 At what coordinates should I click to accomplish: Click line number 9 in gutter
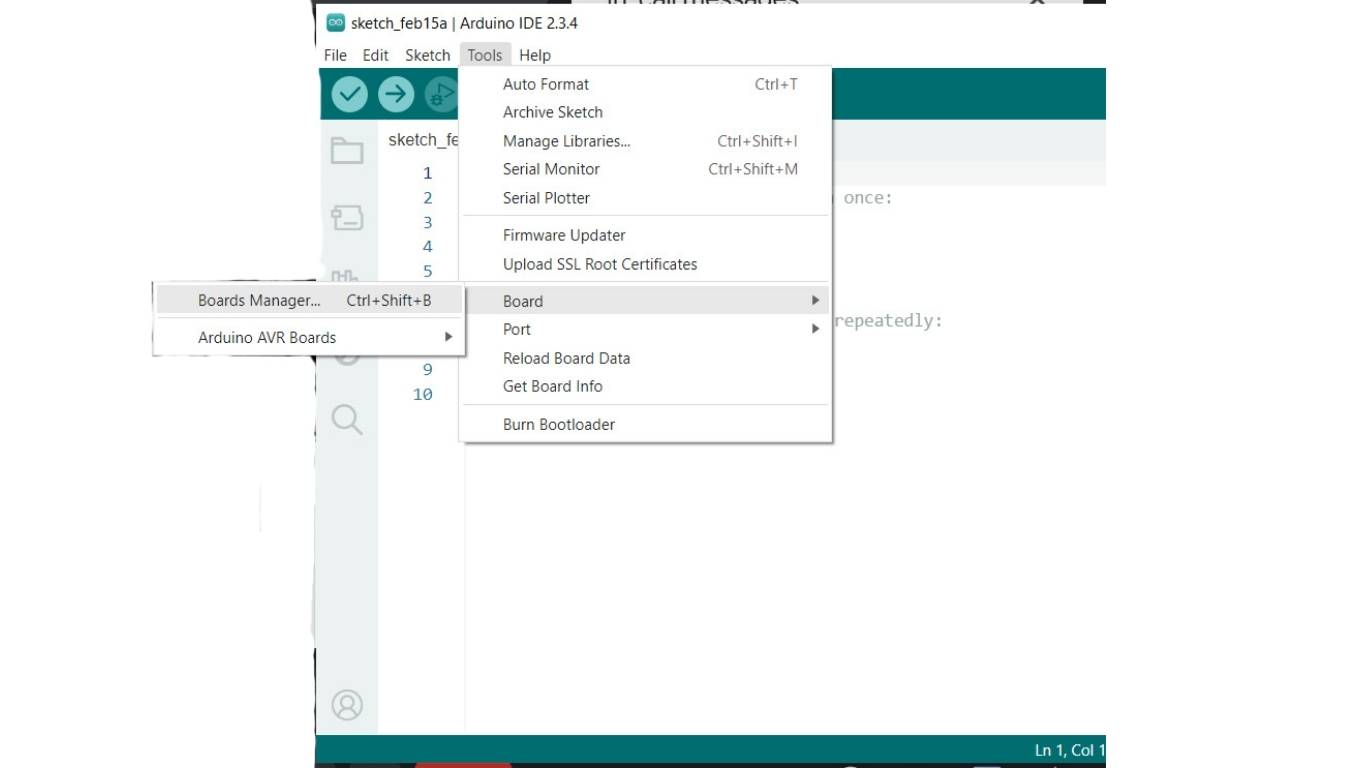tap(427, 369)
